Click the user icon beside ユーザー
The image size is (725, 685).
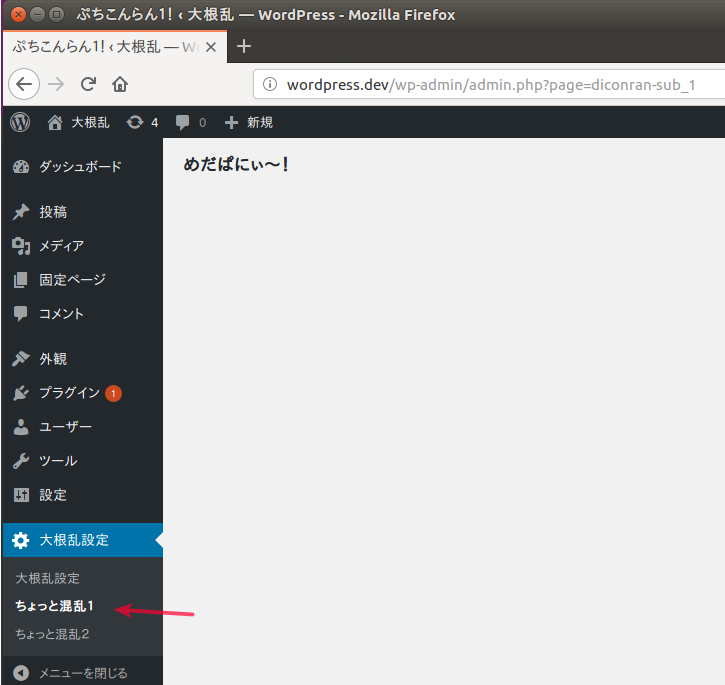(21, 427)
